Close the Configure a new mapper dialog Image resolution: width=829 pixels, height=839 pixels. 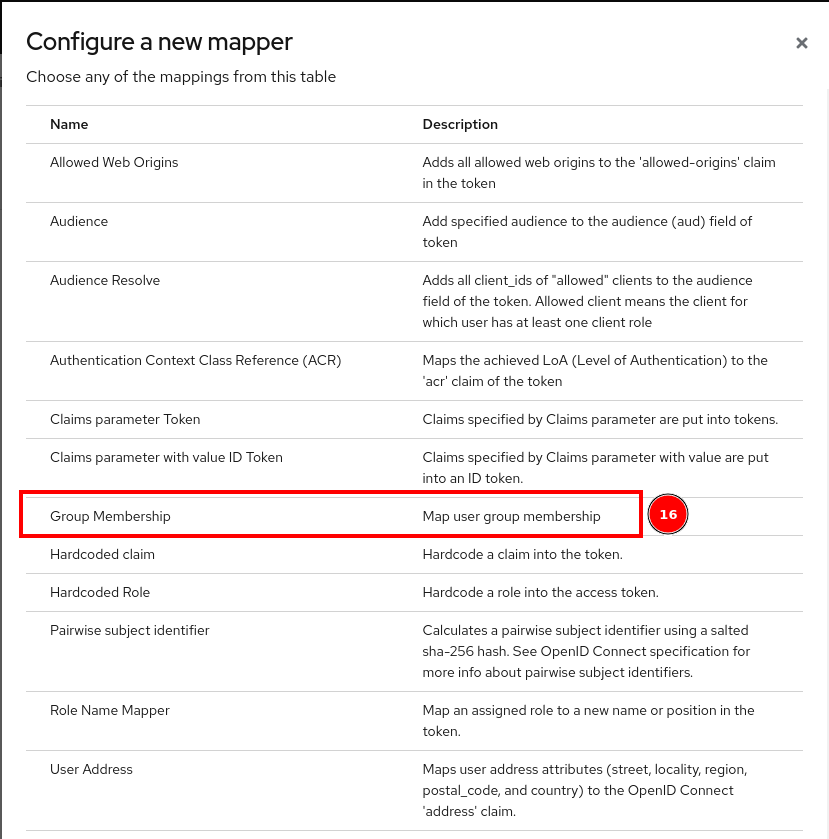[x=801, y=43]
